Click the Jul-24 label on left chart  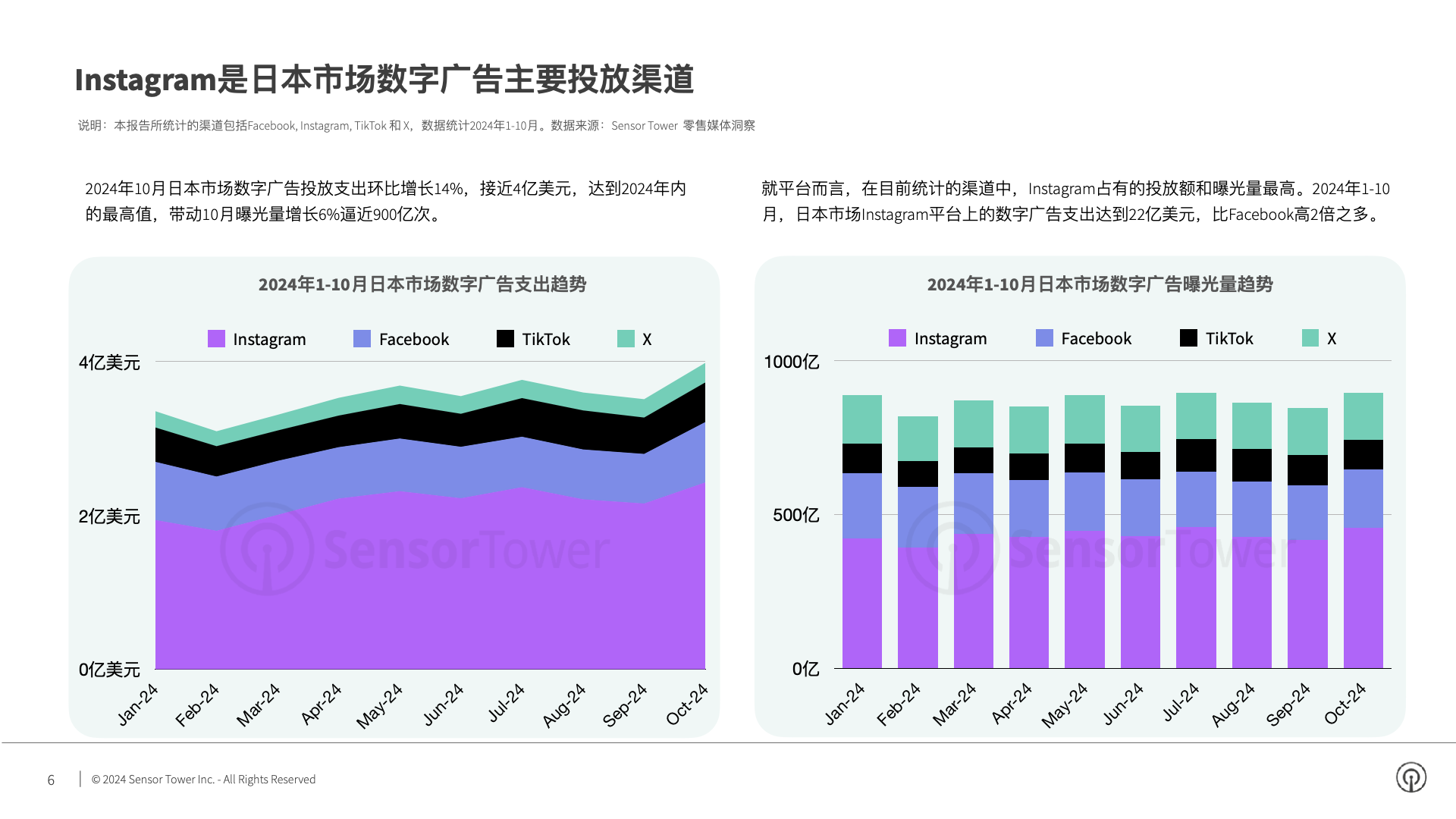point(506,703)
